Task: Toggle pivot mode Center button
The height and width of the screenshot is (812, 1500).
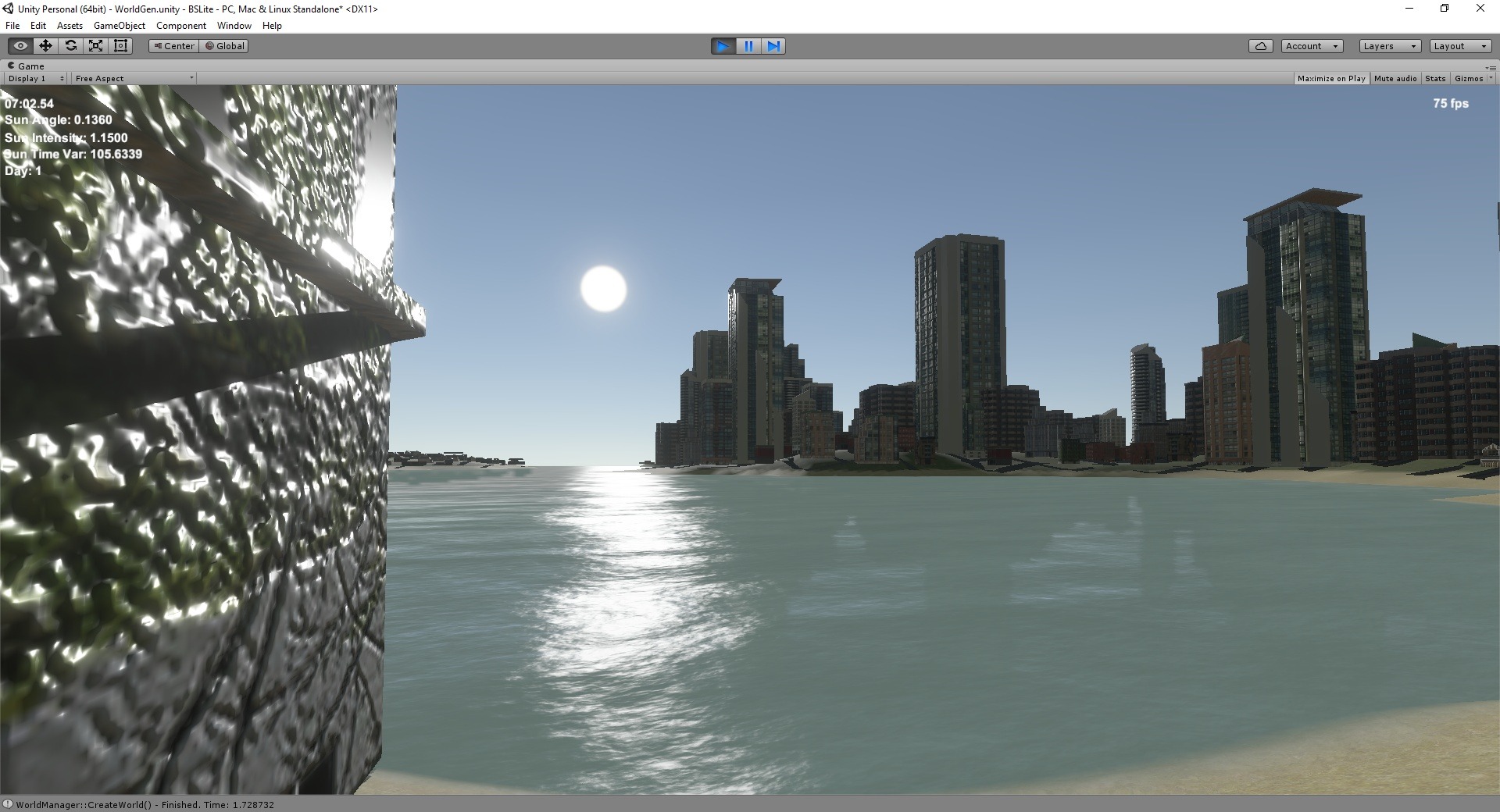Action: pyautogui.click(x=173, y=46)
